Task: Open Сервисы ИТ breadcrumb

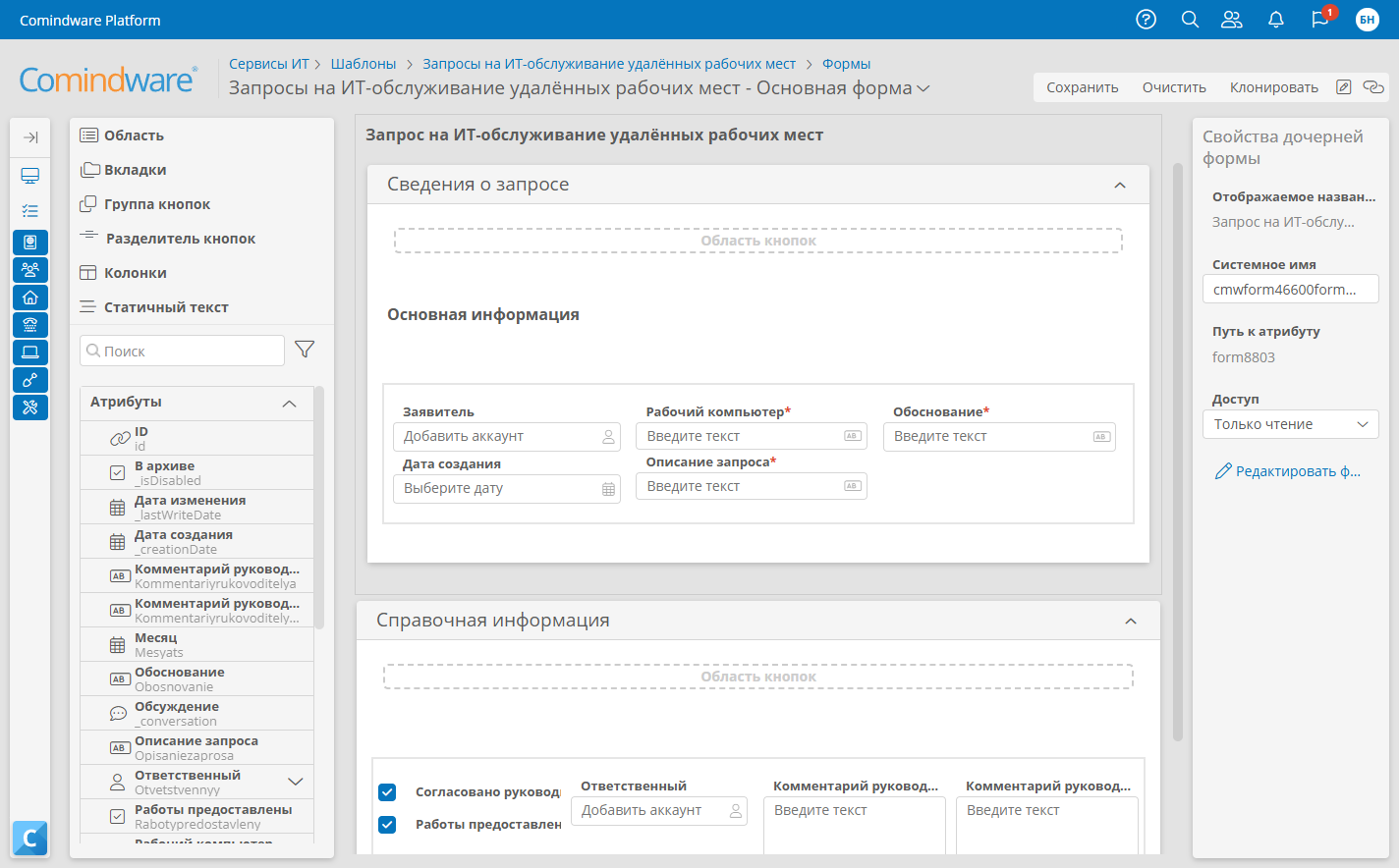Action: click(269, 64)
